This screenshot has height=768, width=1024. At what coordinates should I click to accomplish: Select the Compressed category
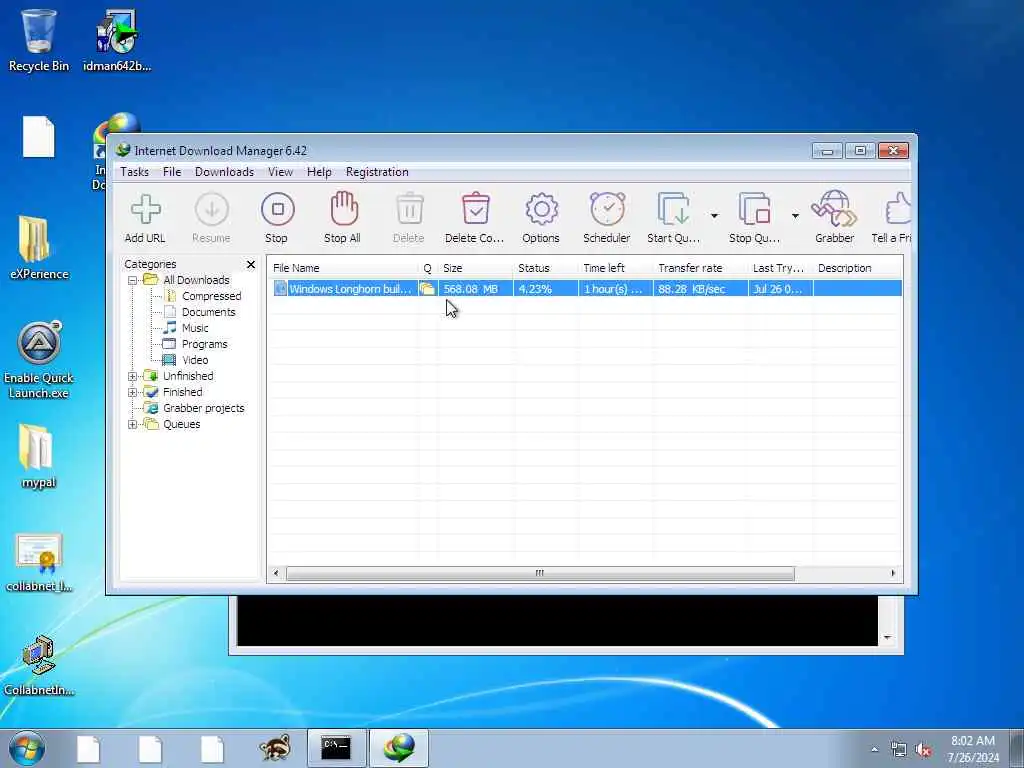click(212, 296)
